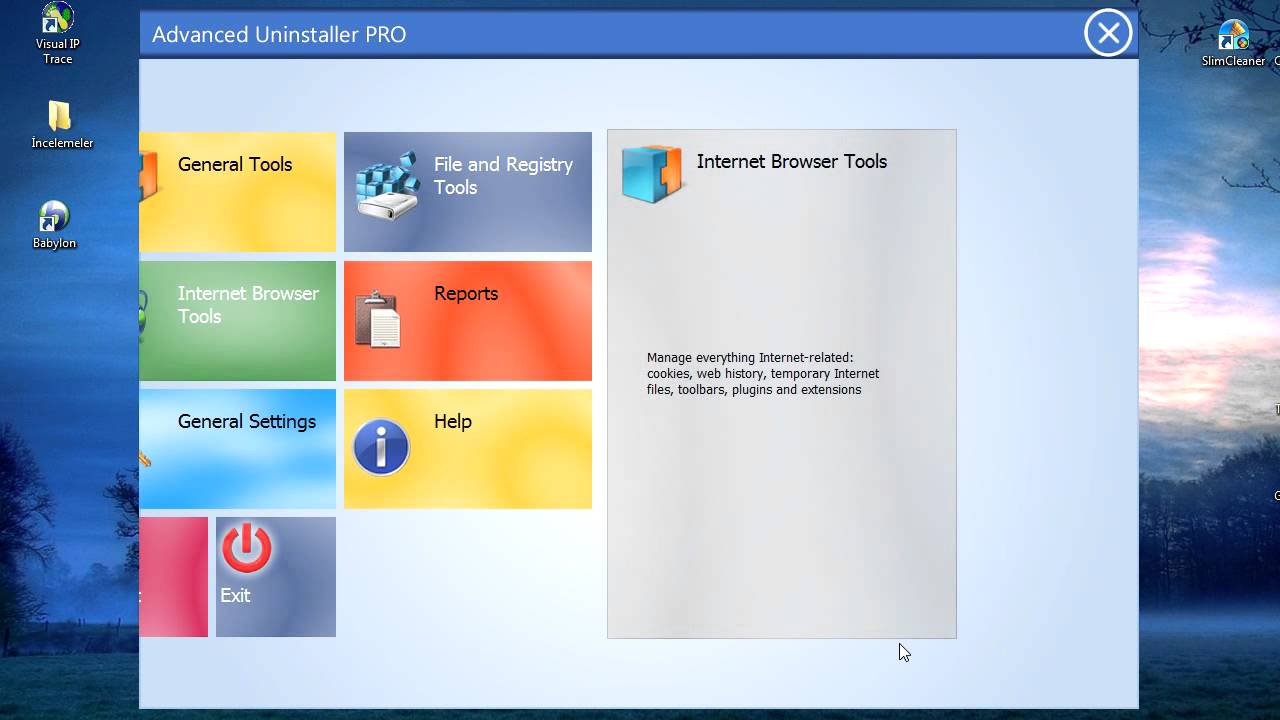The image size is (1280, 720).
Task: Click the "Manage everything Internet-related" description text
Action: [763, 374]
